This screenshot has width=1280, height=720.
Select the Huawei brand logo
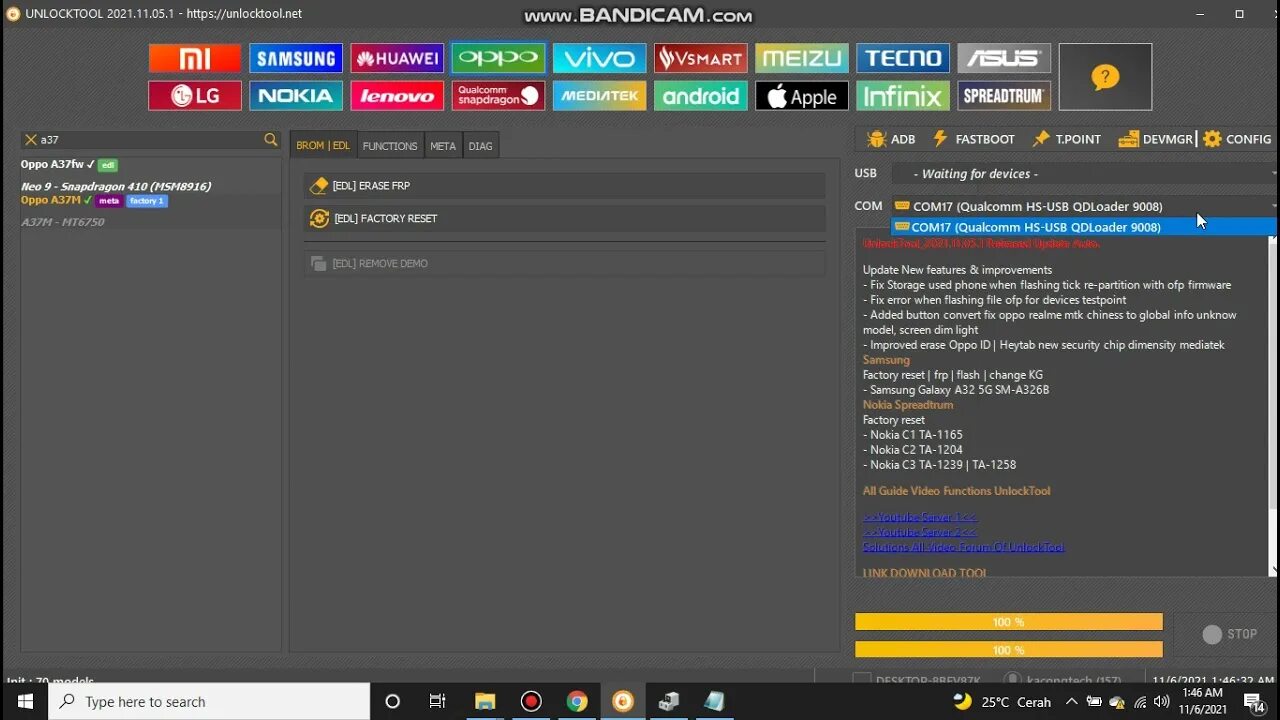[x=397, y=58]
